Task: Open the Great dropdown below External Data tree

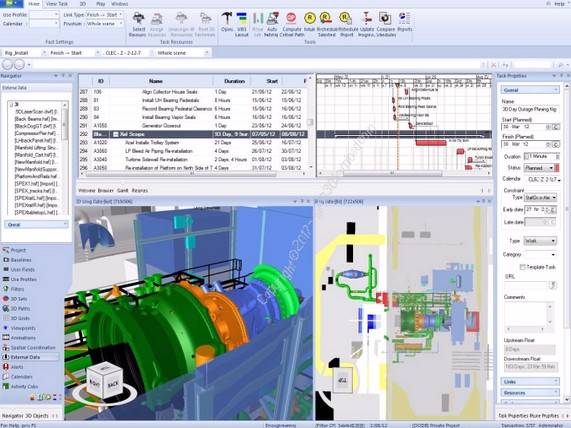Action: pyautogui.click(x=36, y=224)
